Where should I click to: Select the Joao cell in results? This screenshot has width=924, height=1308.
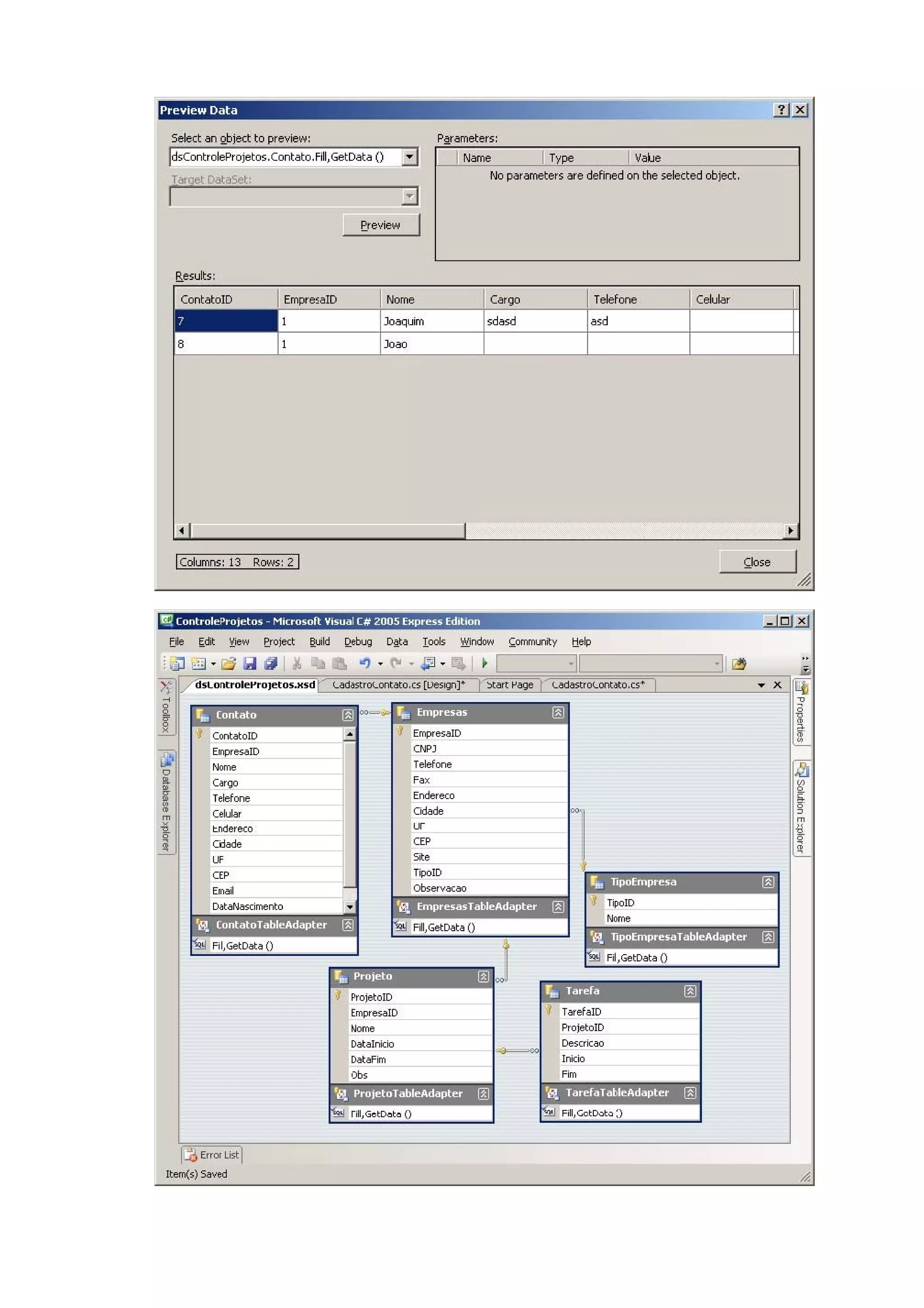click(431, 344)
